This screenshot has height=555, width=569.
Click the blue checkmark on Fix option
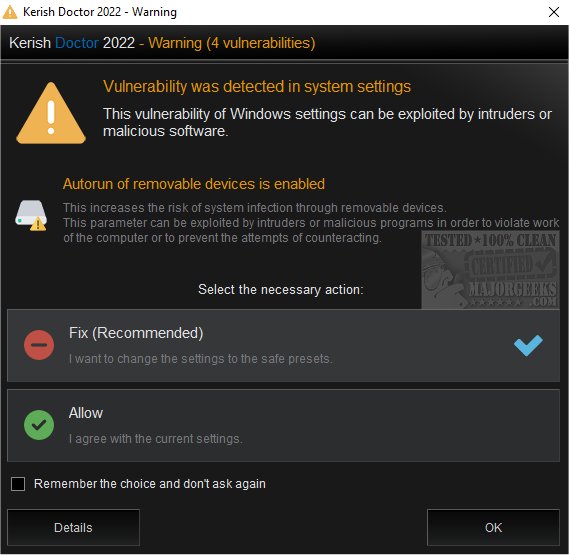(528, 345)
